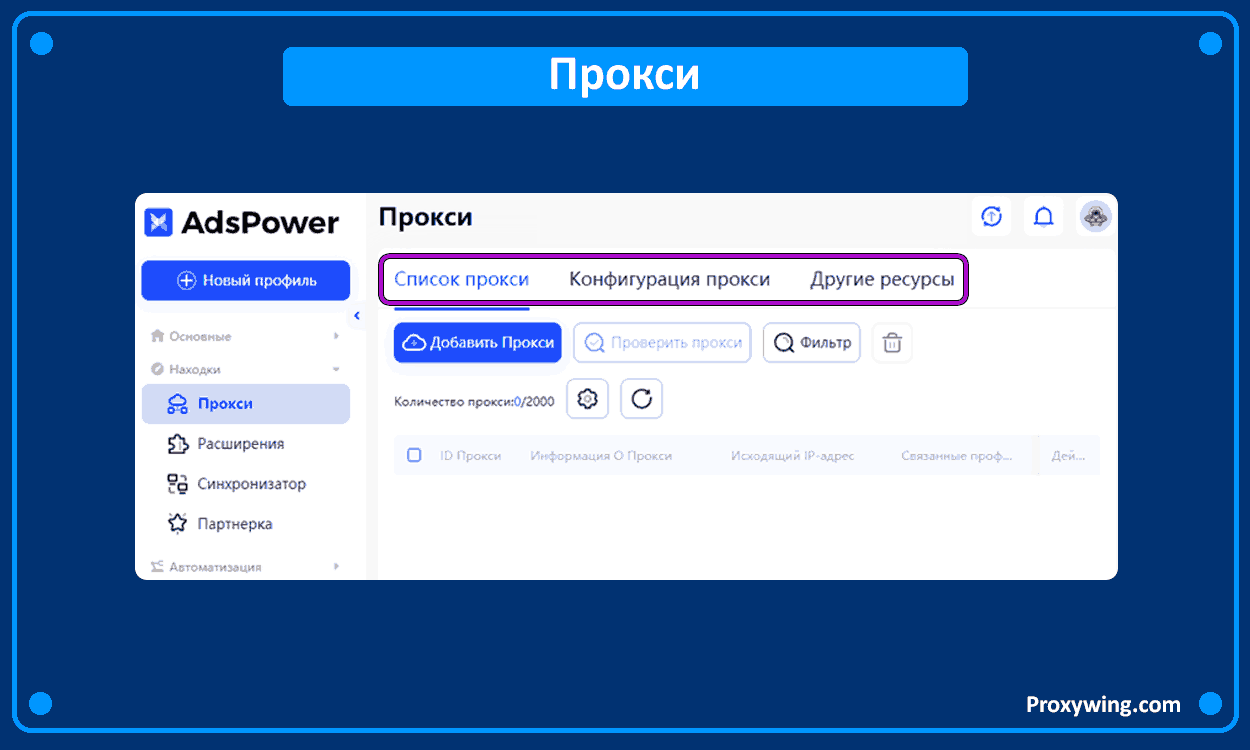
Task: Open the notifications bell
Action: 1043,216
